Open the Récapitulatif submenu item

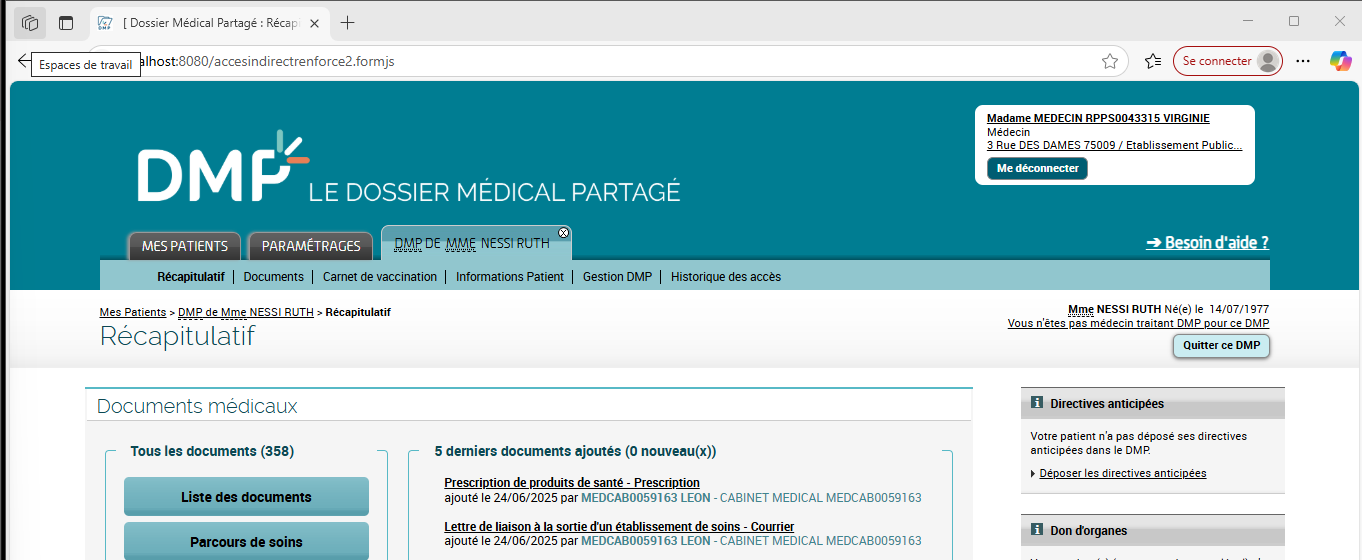[x=191, y=277]
